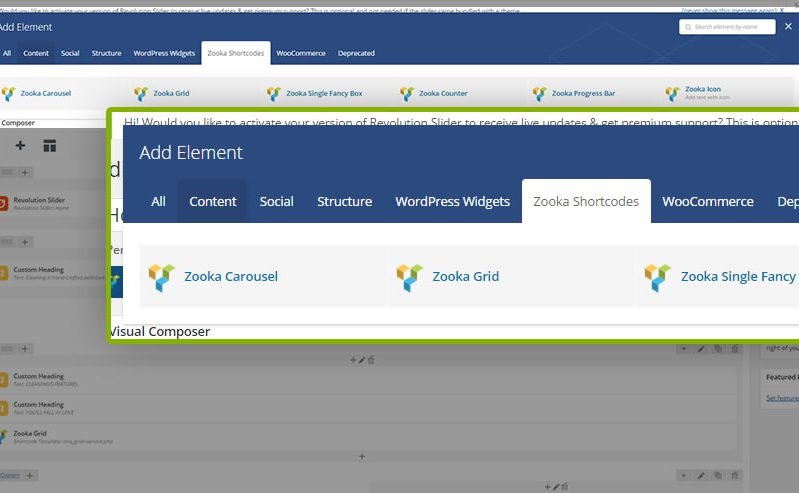
Task: Click the 'Set feature' link in the Featured box
Action: pyautogui.click(x=782, y=398)
